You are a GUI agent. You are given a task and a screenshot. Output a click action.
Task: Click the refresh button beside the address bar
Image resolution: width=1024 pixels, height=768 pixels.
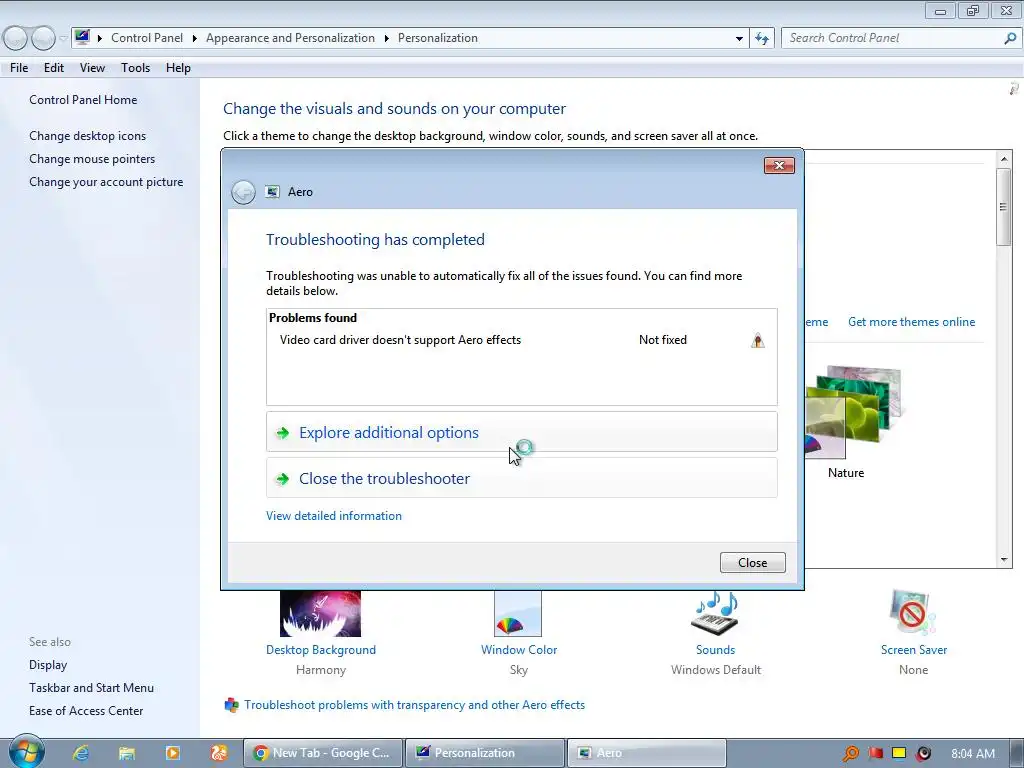point(762,39)
